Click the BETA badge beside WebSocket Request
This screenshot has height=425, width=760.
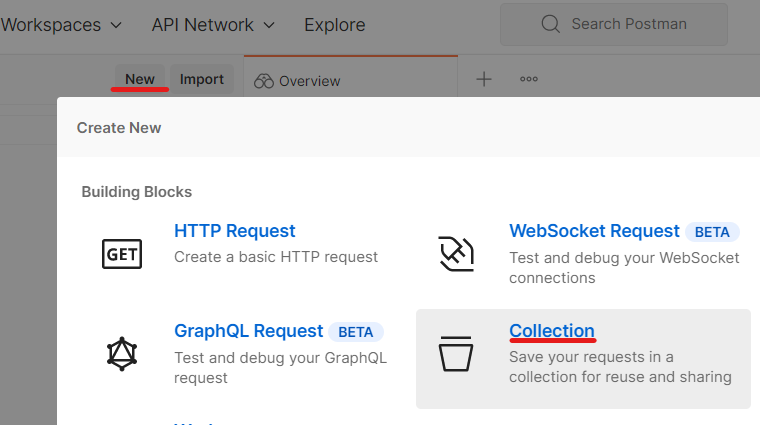click(712, 232)
